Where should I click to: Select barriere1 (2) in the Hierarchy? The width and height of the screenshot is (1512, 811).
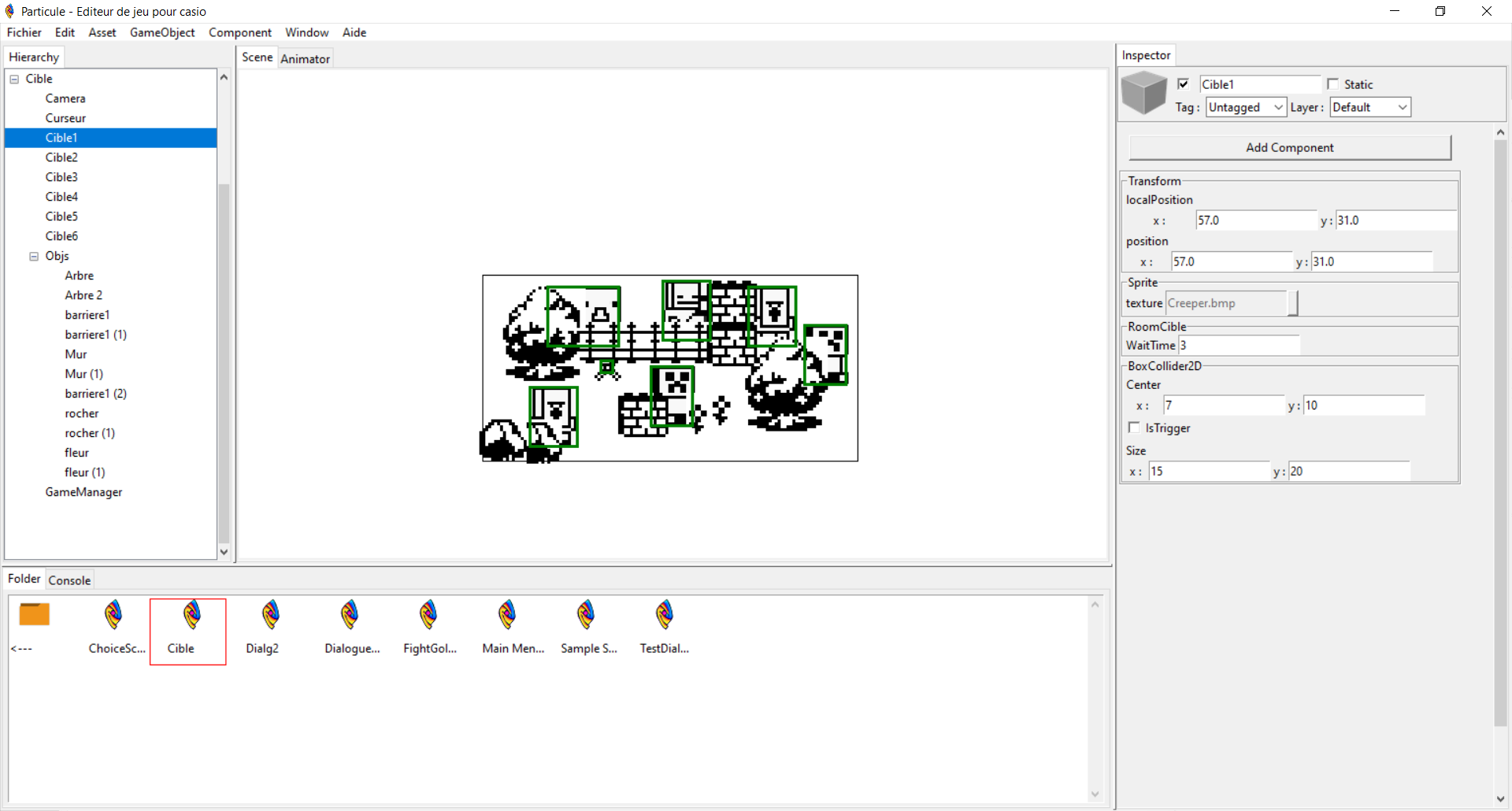96,394
